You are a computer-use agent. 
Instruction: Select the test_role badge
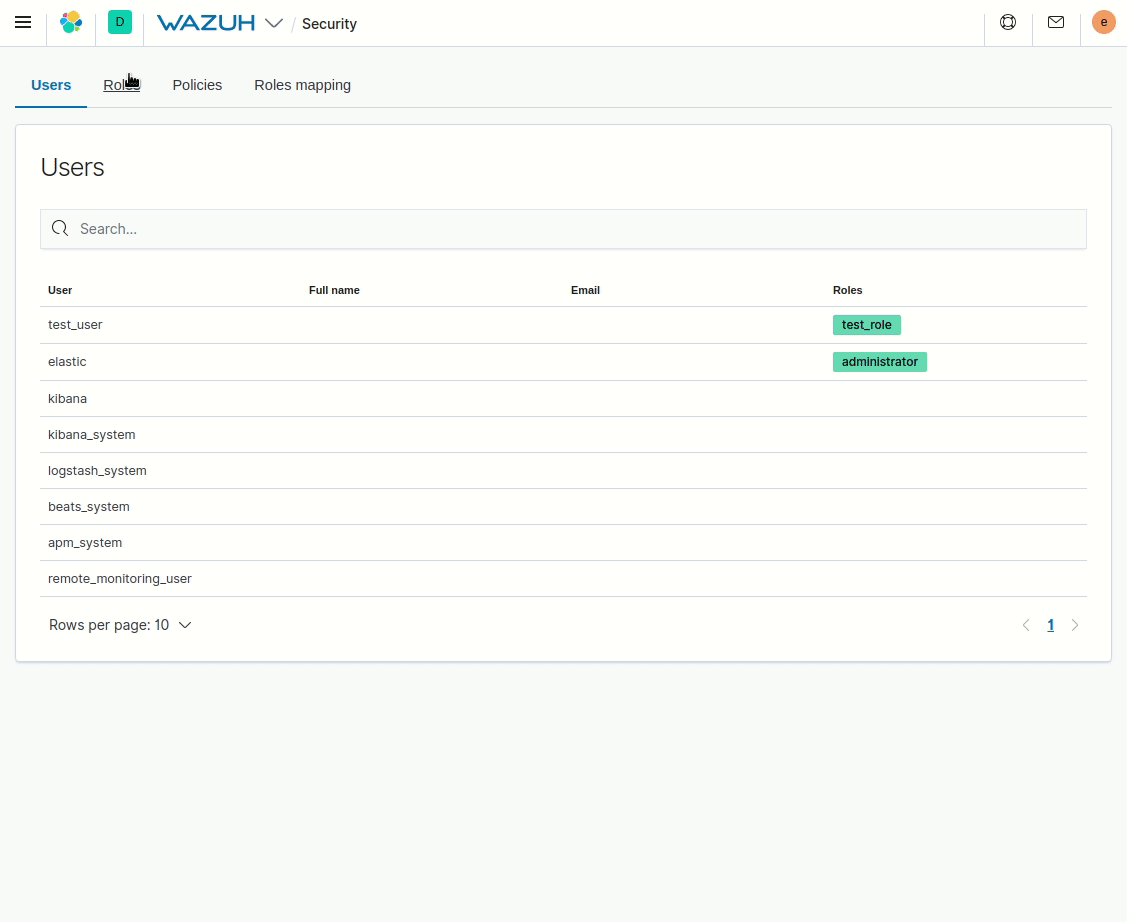click(866, 324)
